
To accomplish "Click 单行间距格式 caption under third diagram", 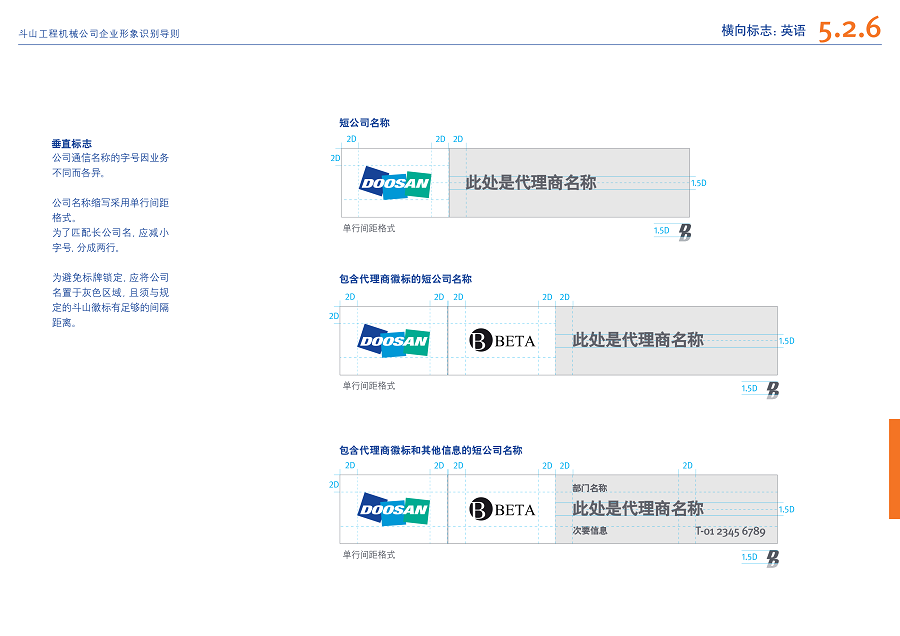I will click(x=369, y=554).
